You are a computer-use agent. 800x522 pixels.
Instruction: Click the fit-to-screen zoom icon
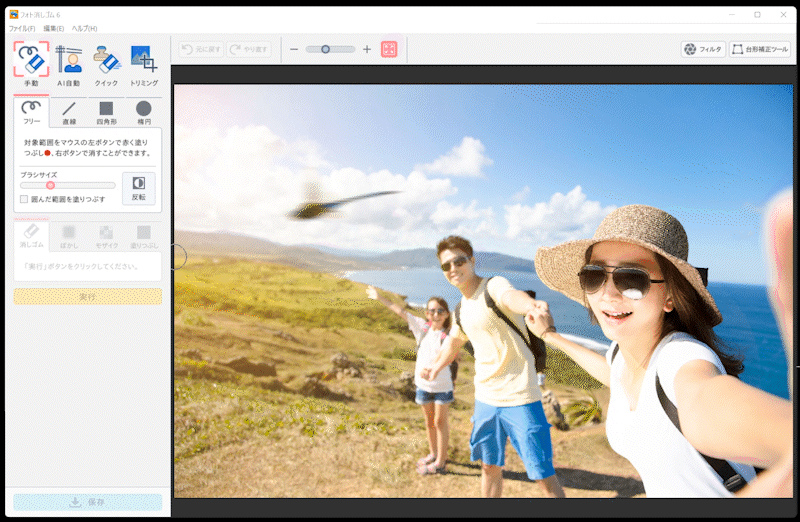coord(389,49)
